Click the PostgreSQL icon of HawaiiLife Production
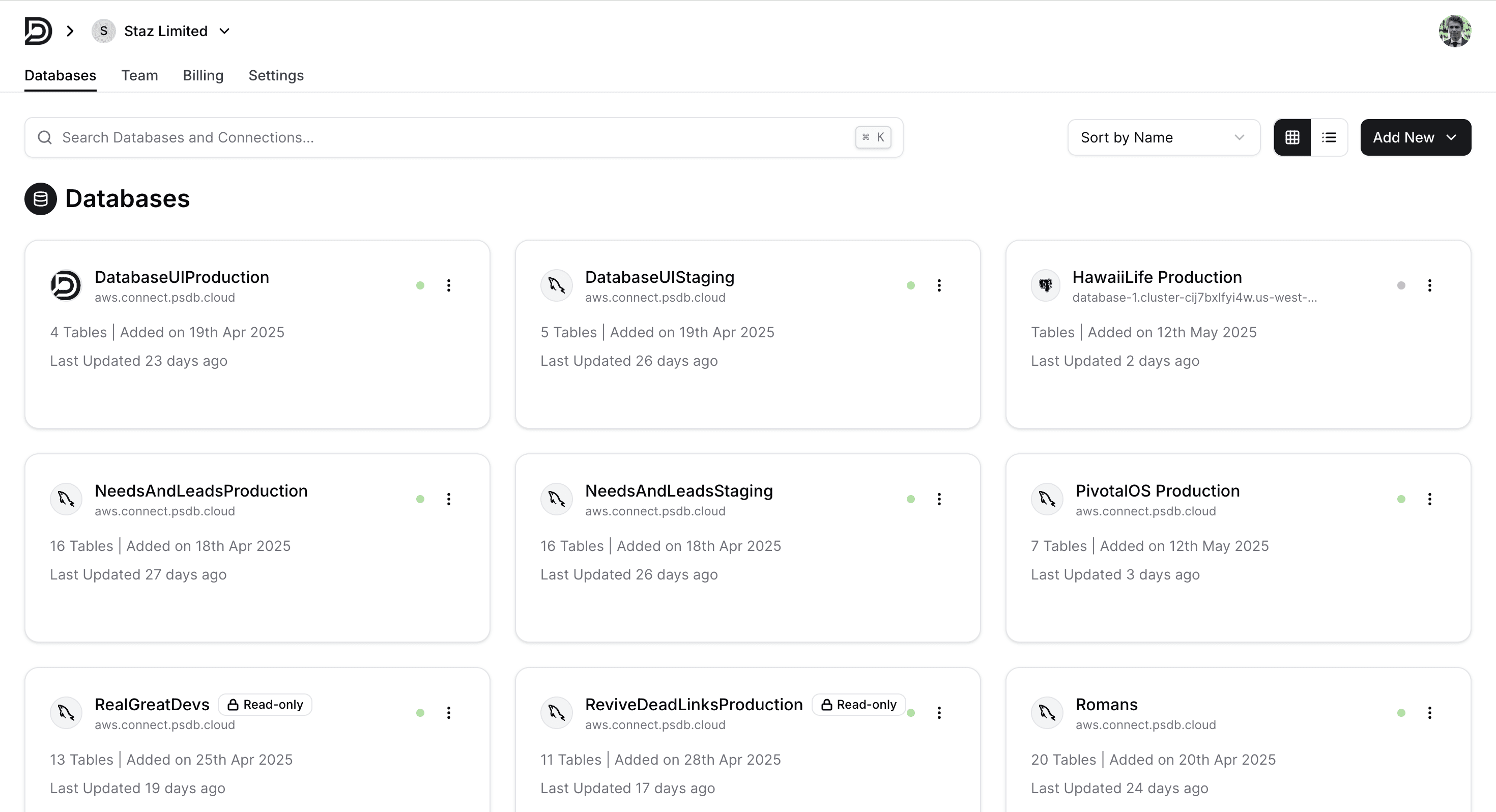This screenshot has width=1496, height=812. click(x=1046, y=285)
